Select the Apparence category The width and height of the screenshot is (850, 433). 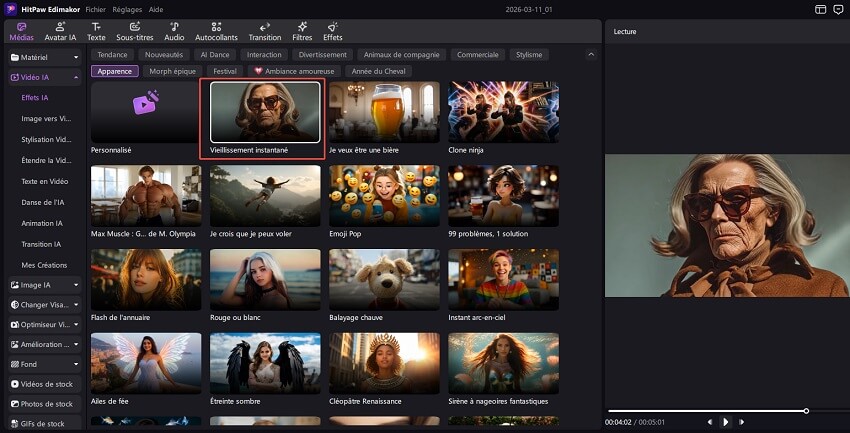tap(115, 71)
